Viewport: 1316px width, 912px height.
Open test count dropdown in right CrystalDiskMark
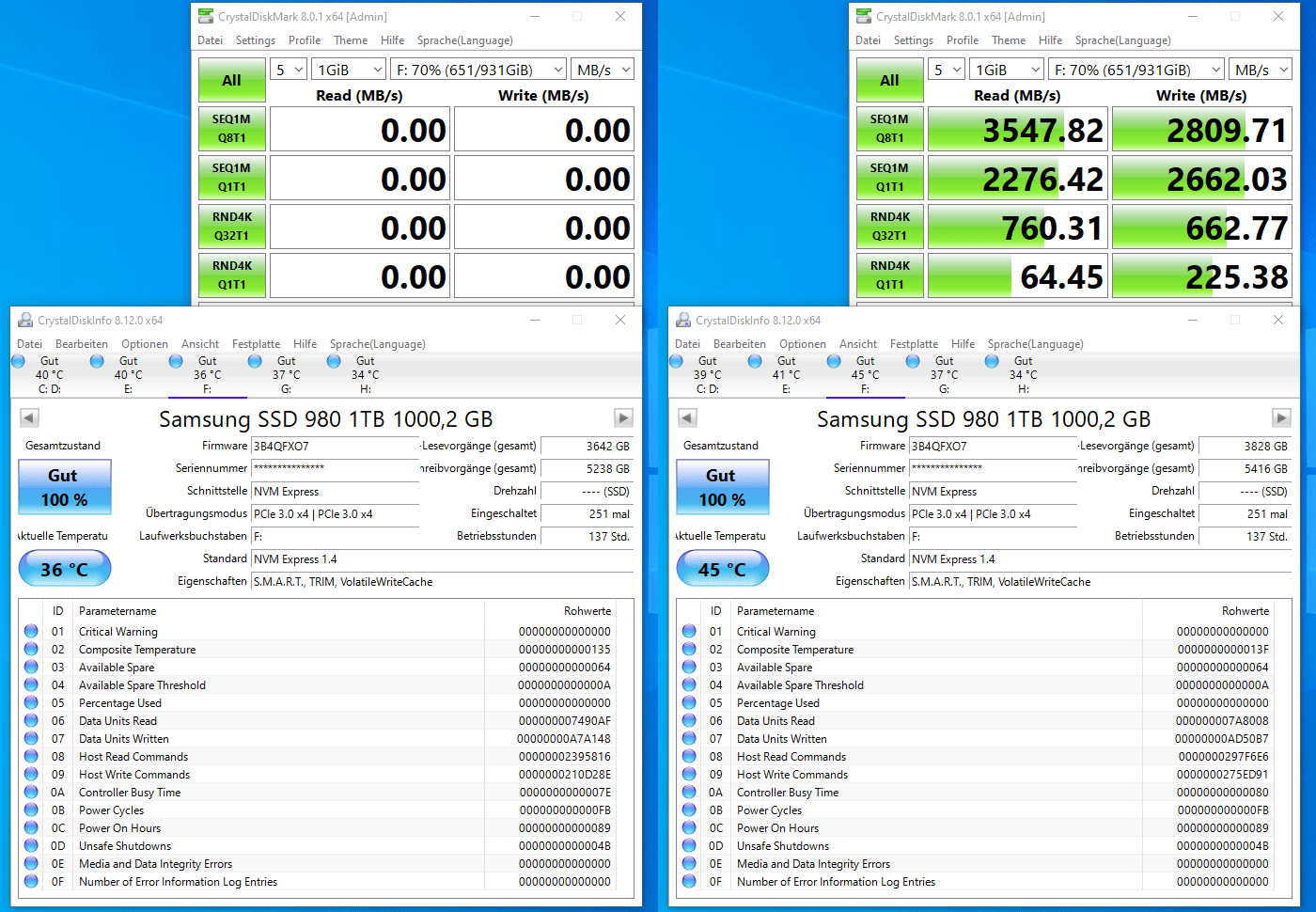pos(948,70)
